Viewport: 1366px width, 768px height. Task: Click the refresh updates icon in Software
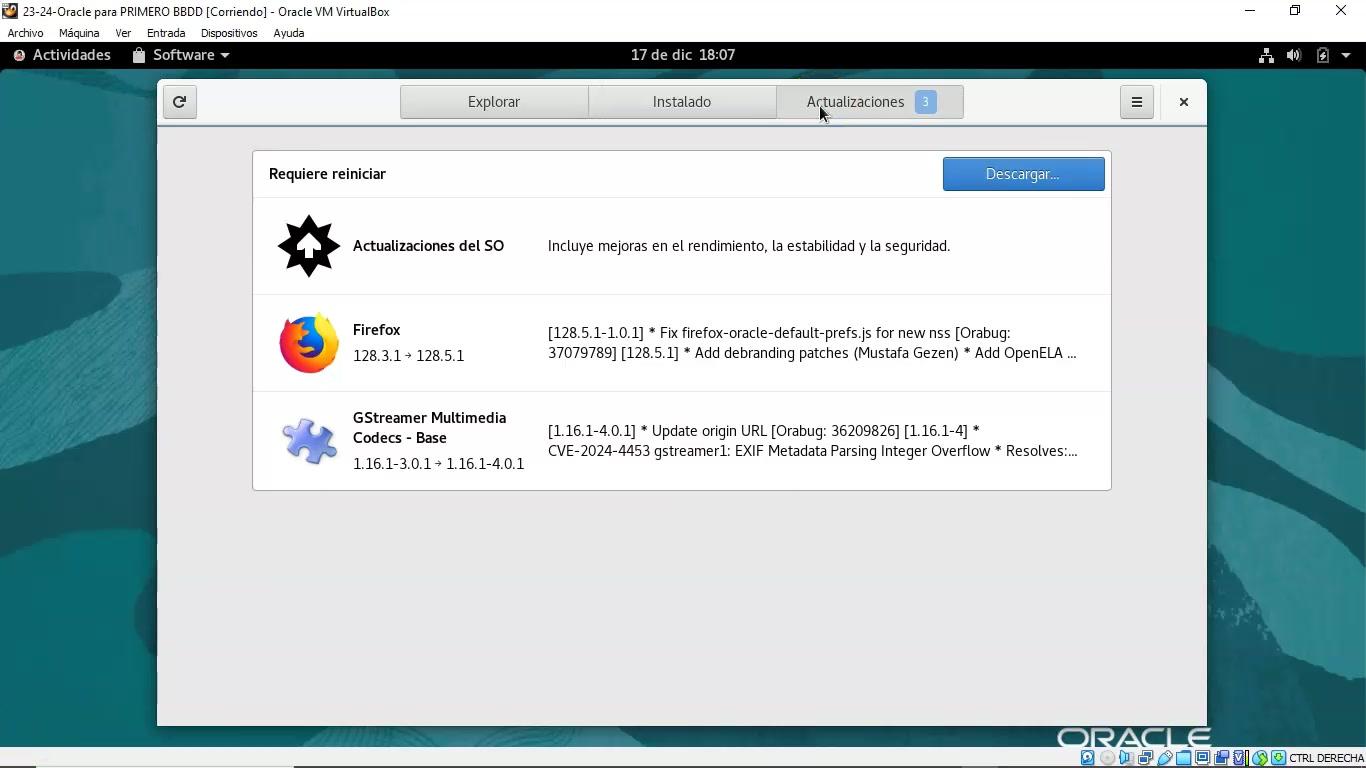click(x=180, y=102)
